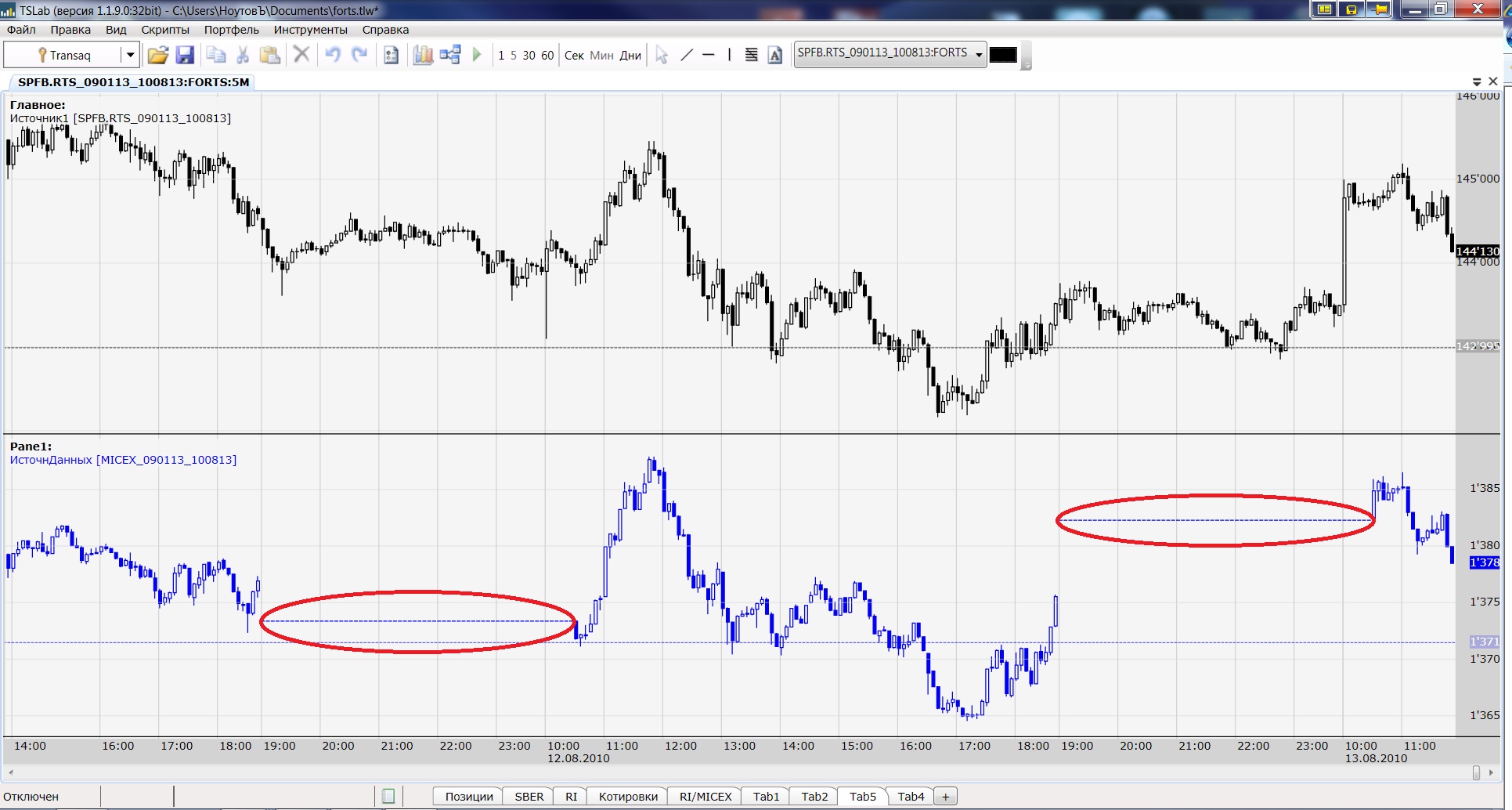Viewport: 1512px width, 810px height.
Task: Set the chart interval to 30
Action: pos(529,56)
